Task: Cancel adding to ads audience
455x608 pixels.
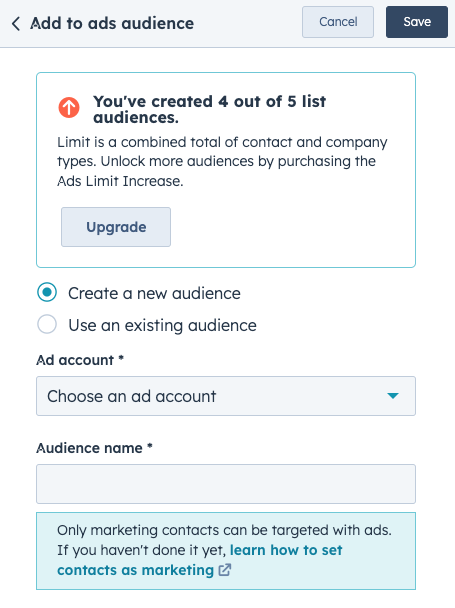Action: click(338, 22)
